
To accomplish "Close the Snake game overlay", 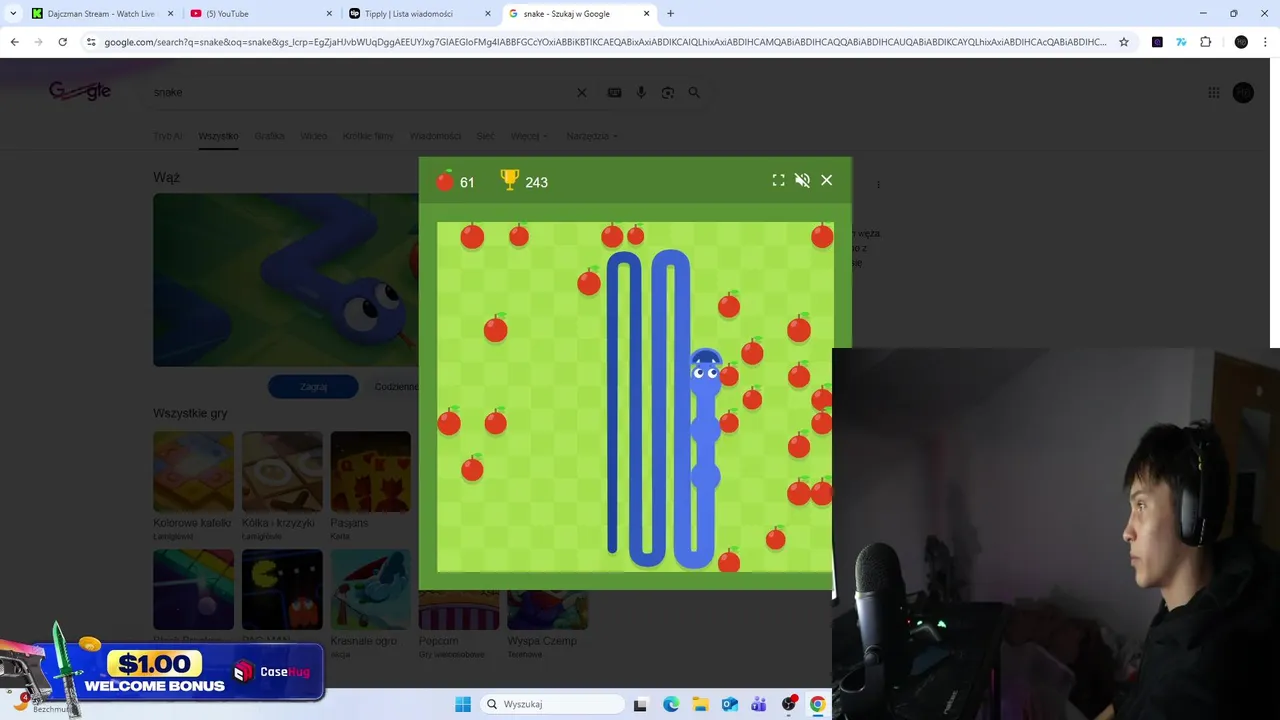I will click(x=826, y=180).
